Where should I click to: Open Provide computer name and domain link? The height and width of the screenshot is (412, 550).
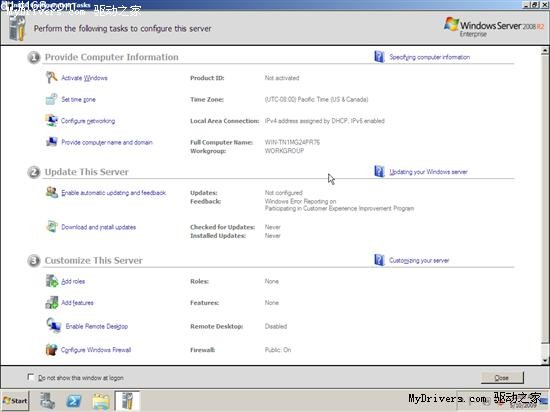click(x=107, y=142)
